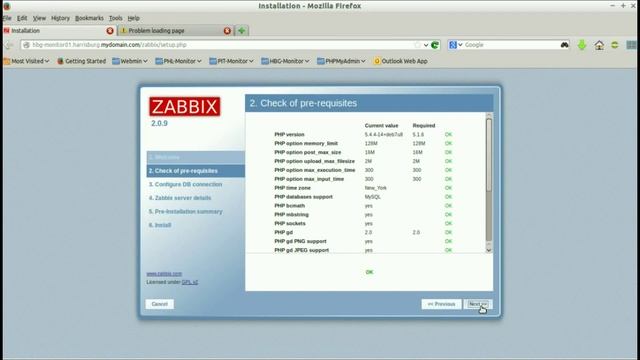The width and height of the screenshot is (640, 360).
Task: Click the PHP option memory_limit label
Action: coord(306,143)
